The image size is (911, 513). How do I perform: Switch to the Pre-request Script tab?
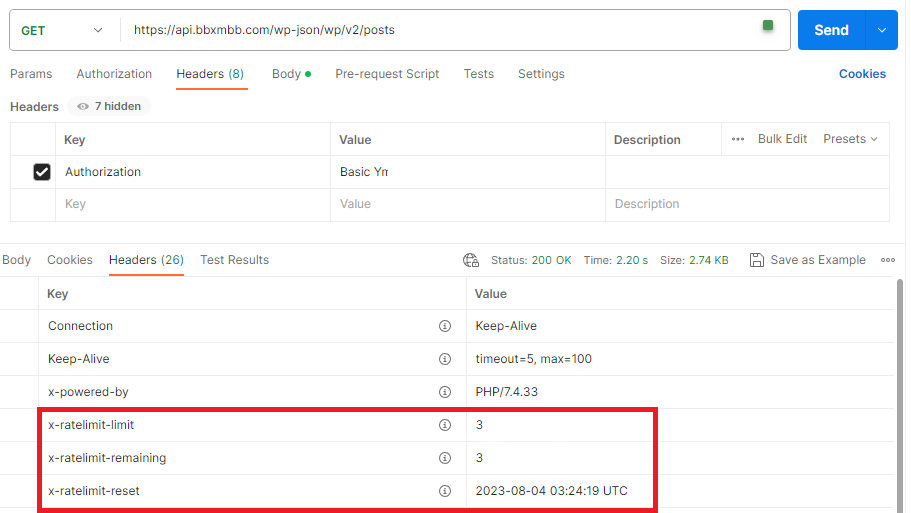(x=387, y=74)
